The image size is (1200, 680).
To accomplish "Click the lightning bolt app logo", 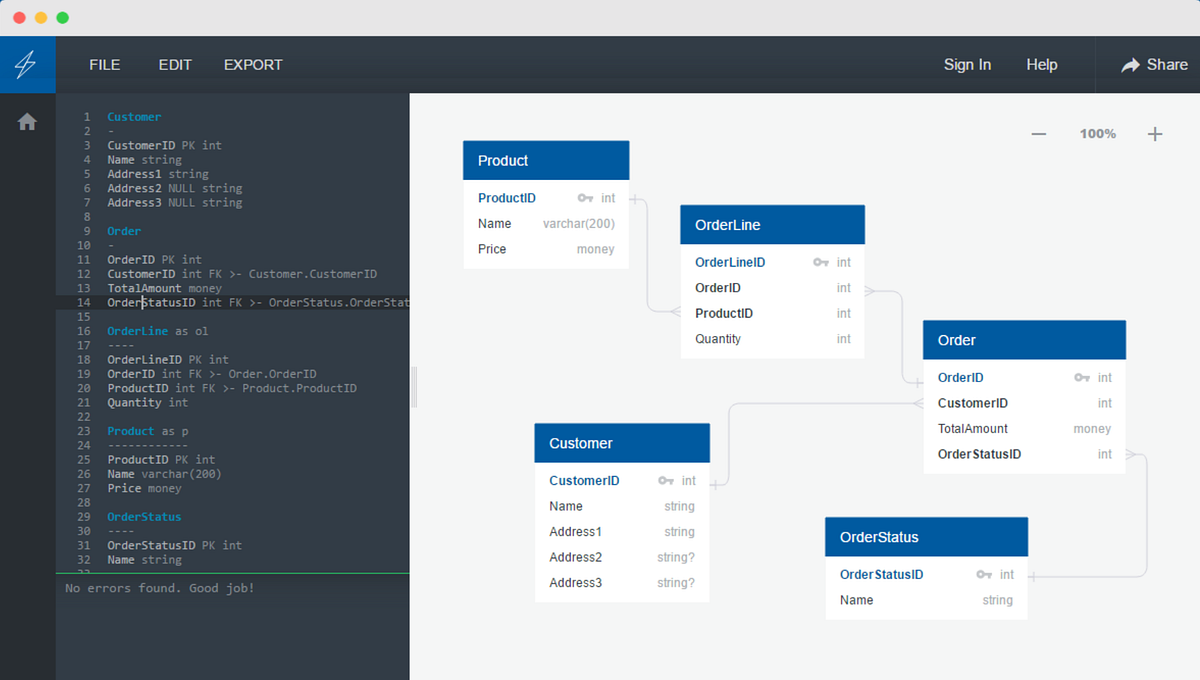I will click(27, 64).
